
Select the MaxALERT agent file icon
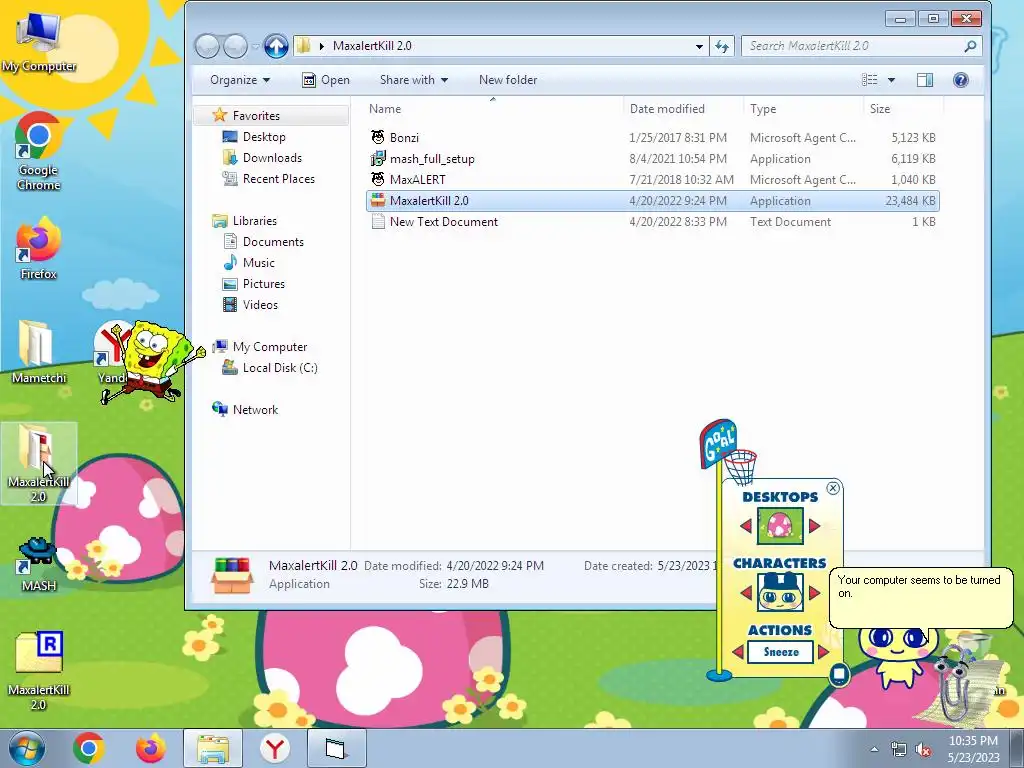378,180
